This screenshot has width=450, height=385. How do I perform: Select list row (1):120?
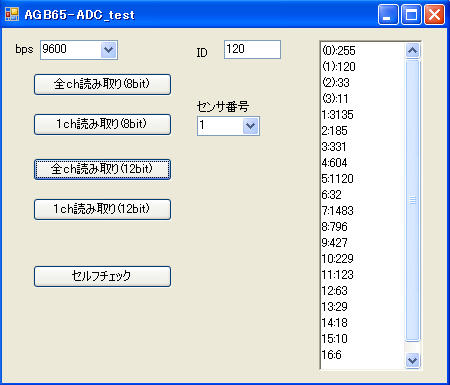pos(363,67)
